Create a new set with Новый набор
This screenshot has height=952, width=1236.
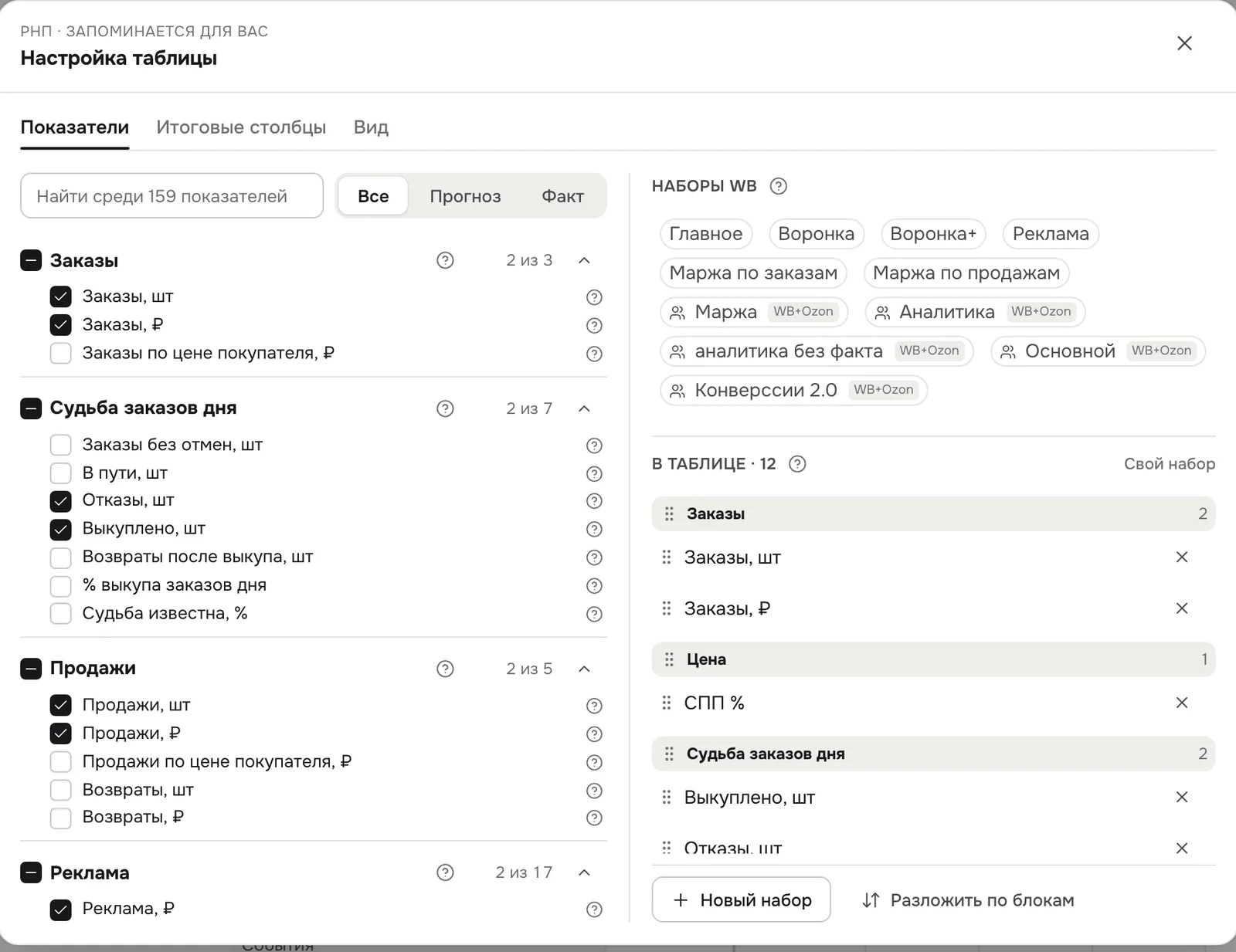742,899
